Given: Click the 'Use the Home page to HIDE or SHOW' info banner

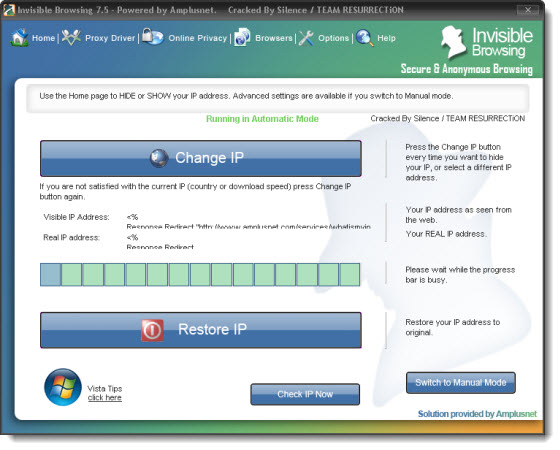Looking at the screenshot, I should tap(278, 99).
